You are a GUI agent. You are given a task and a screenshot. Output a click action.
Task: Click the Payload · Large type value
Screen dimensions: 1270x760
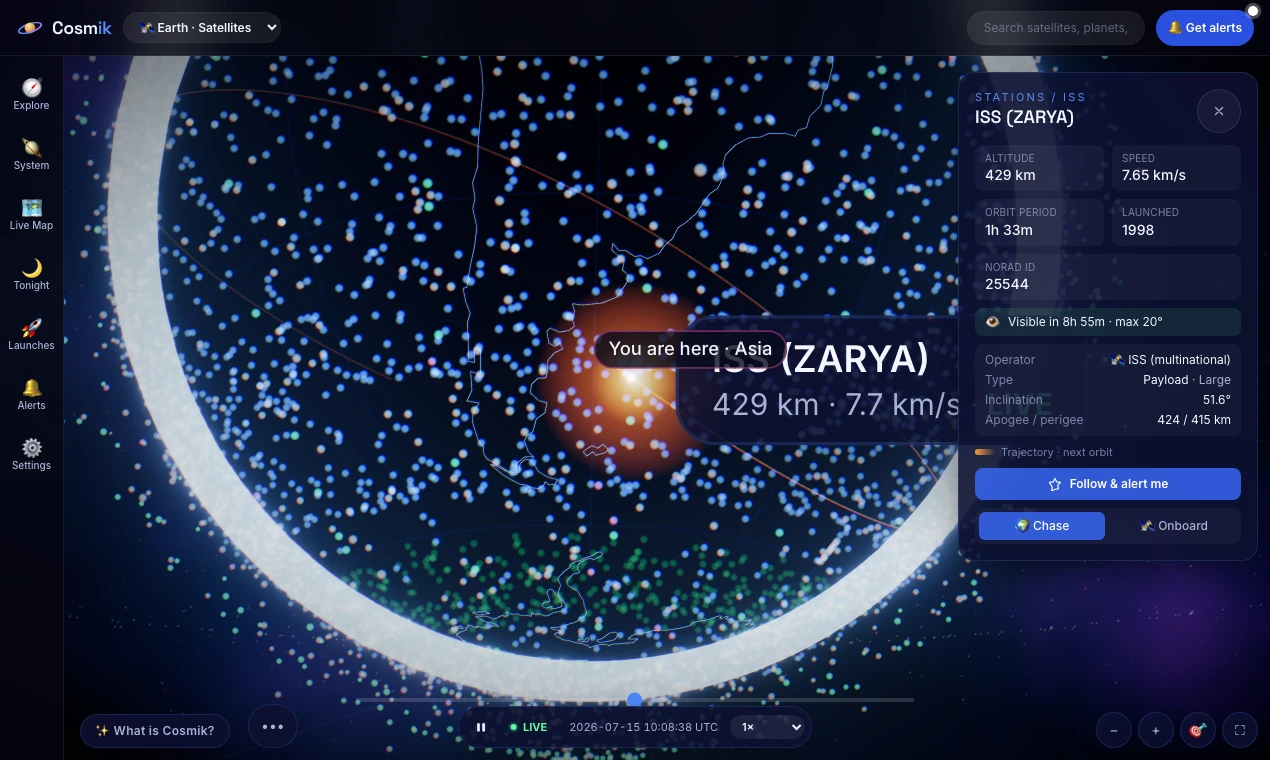(1187, 380)
